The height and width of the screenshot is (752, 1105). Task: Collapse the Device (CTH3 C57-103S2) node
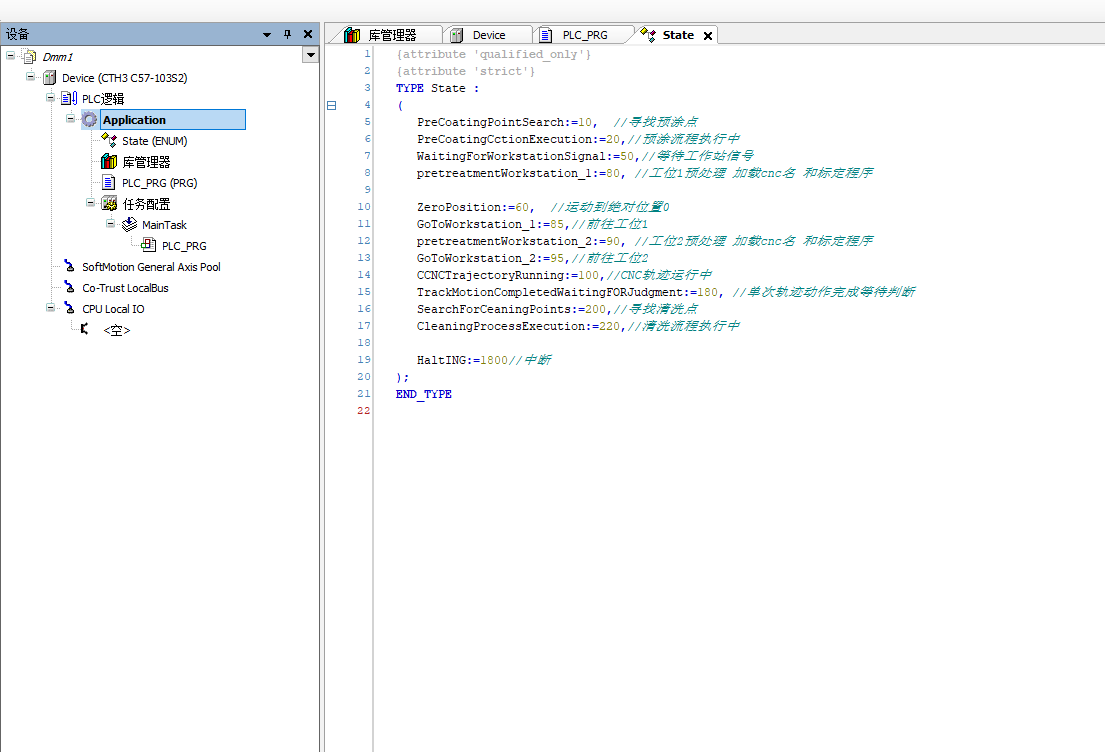(x=30, y=76)
